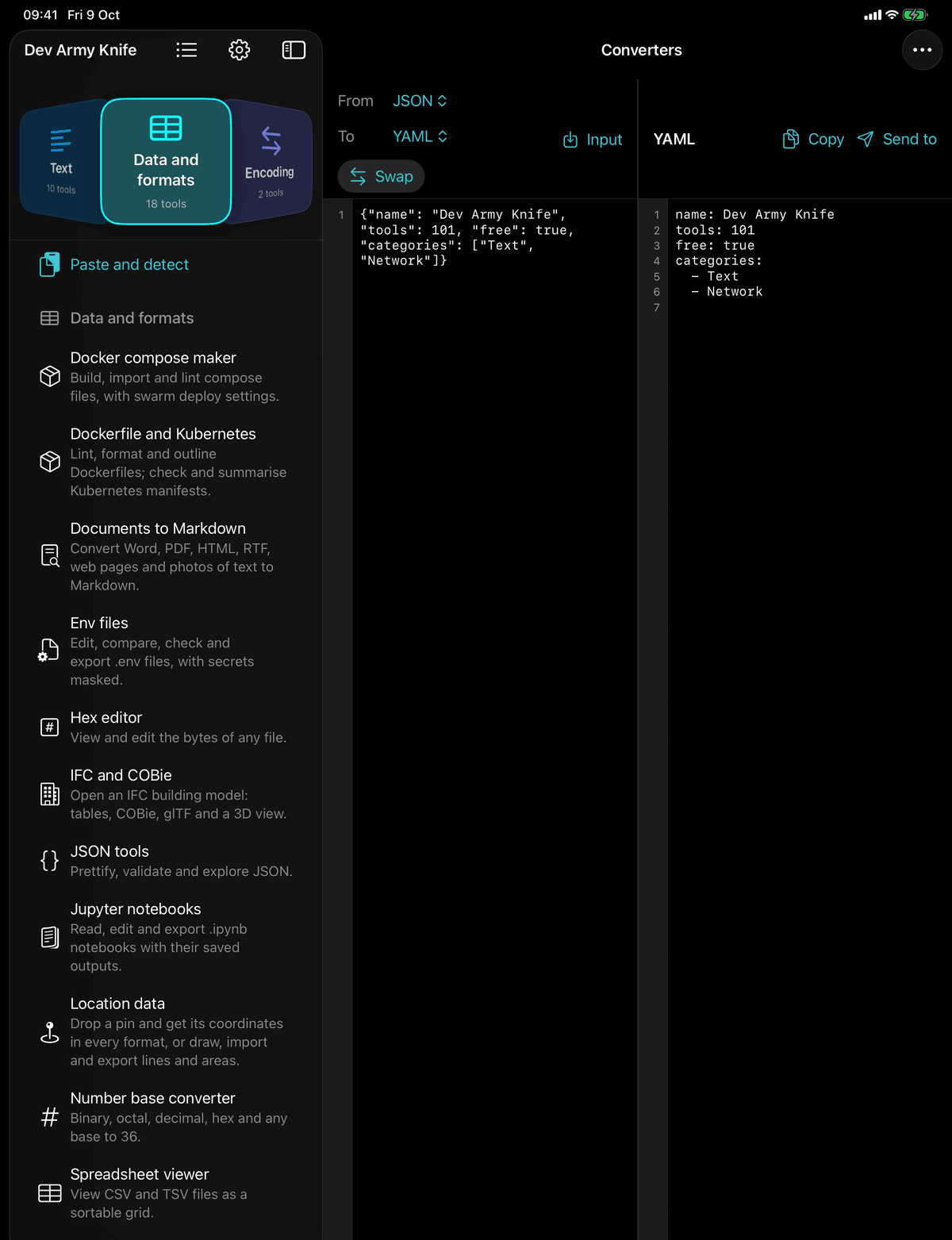Click the JSON tools braces icon
Viewport: 952px width, 1240px height.
pos(49,861)
